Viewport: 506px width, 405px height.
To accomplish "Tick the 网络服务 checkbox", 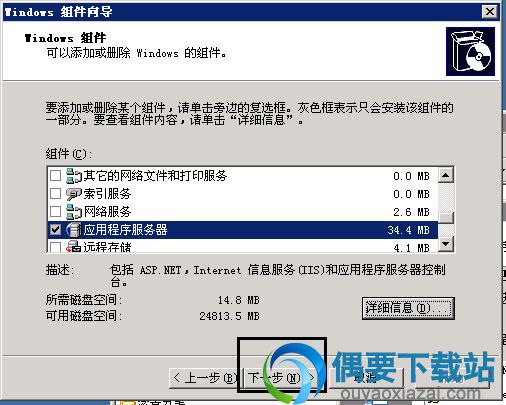I will pos(55,212).
